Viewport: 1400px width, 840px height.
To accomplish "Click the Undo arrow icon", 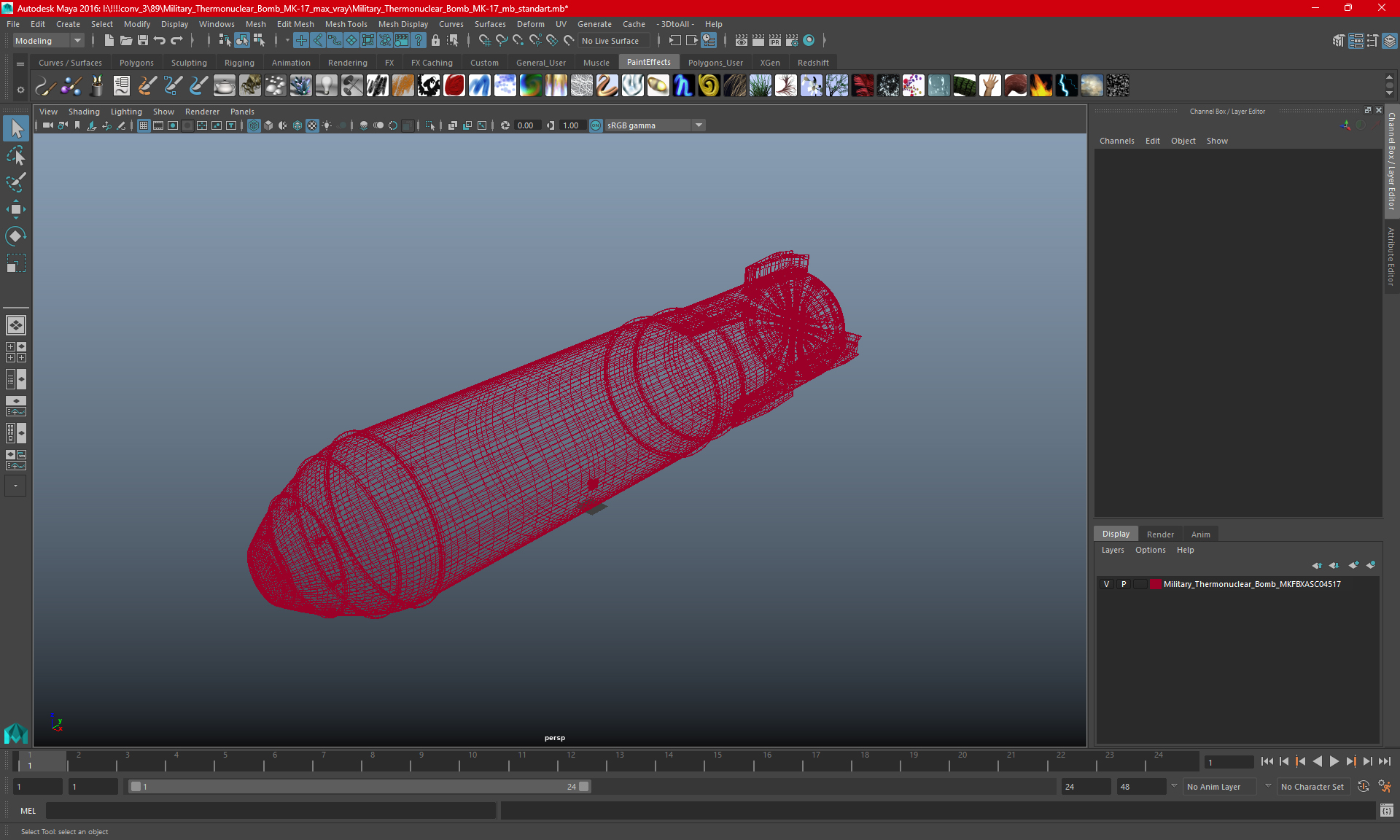I will 160,41.
